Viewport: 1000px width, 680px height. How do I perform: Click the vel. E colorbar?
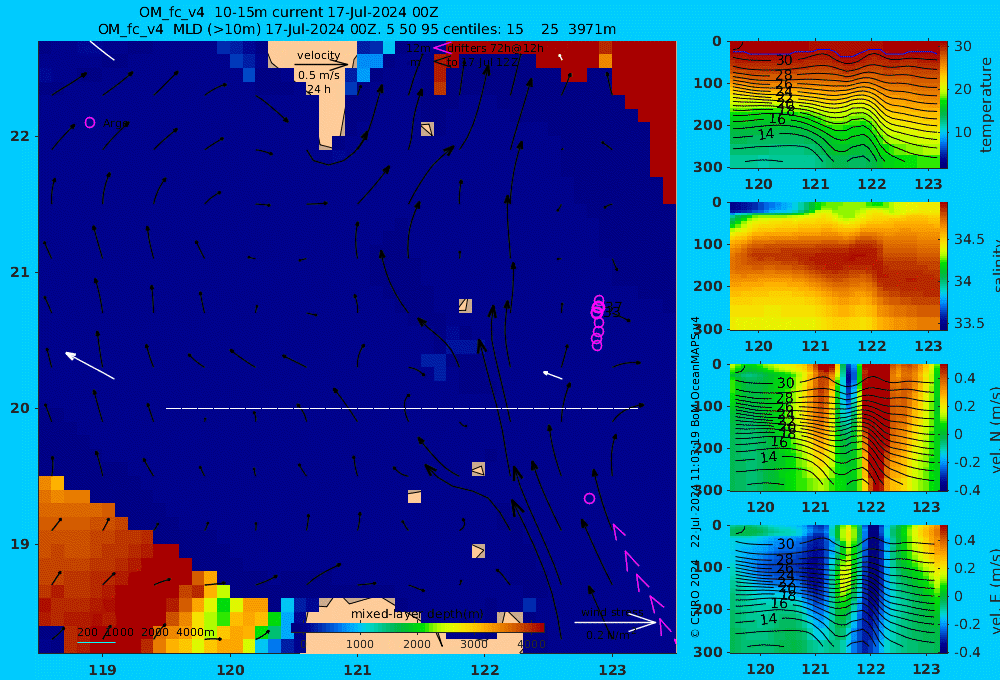pyautogui.click(x=943, y=589)
